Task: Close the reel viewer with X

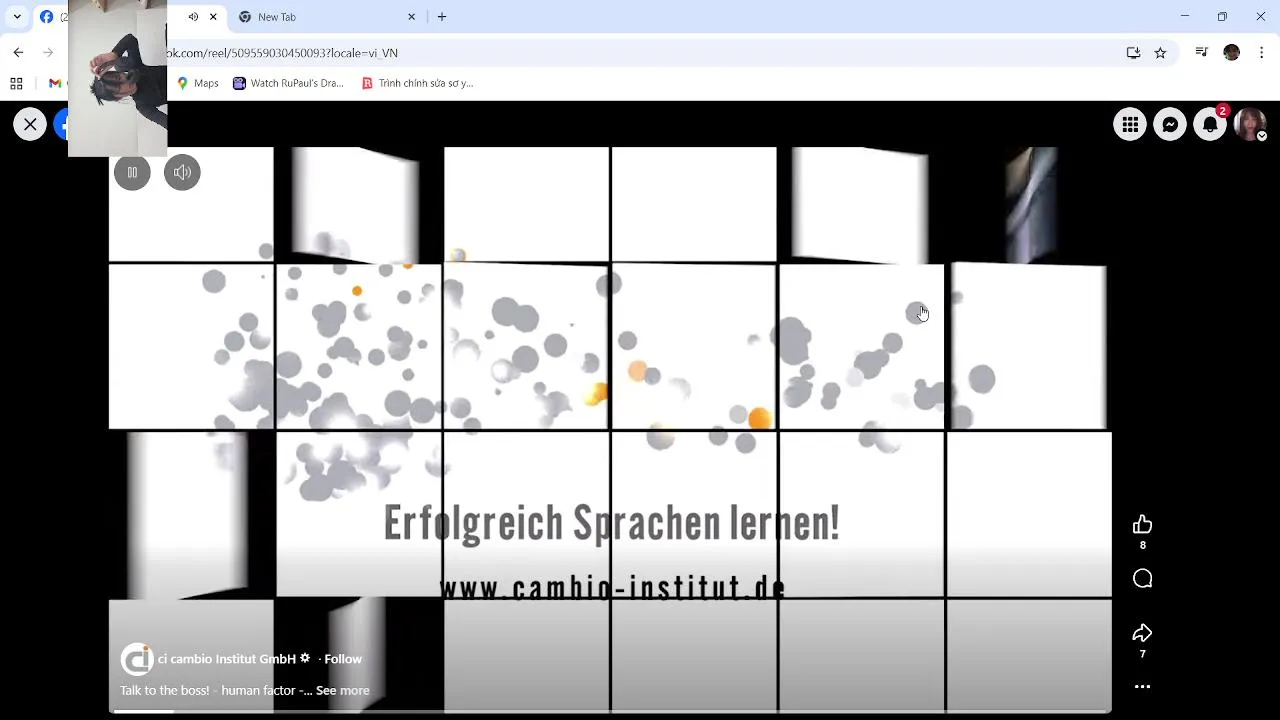Action: (30, 124)
